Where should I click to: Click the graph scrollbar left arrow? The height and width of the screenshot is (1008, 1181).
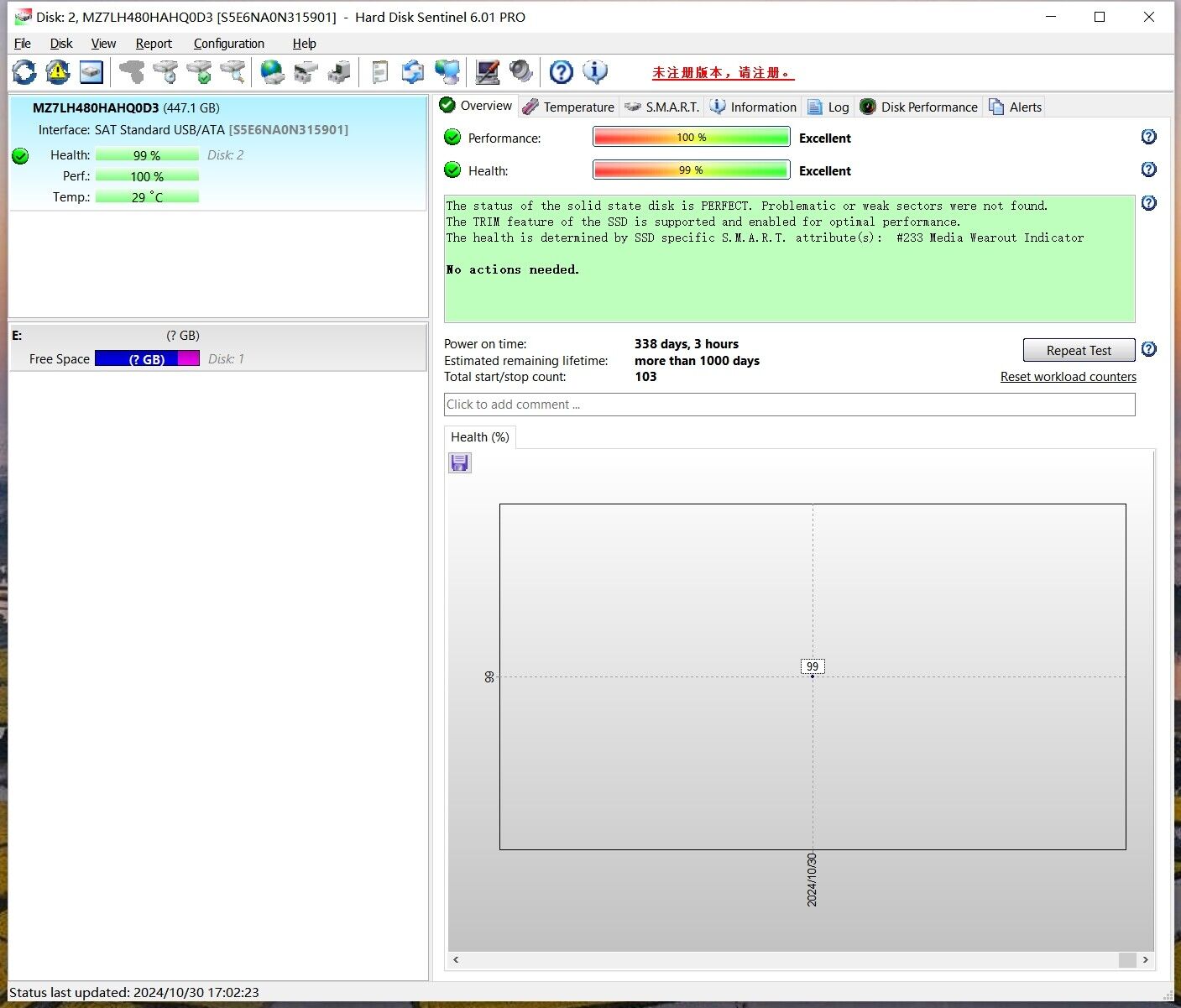456,959
